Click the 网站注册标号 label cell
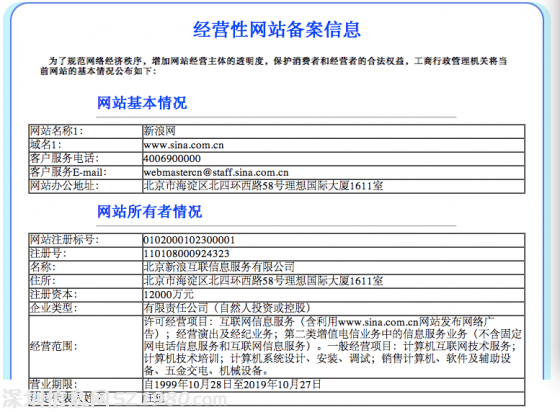 click(86, 240)
